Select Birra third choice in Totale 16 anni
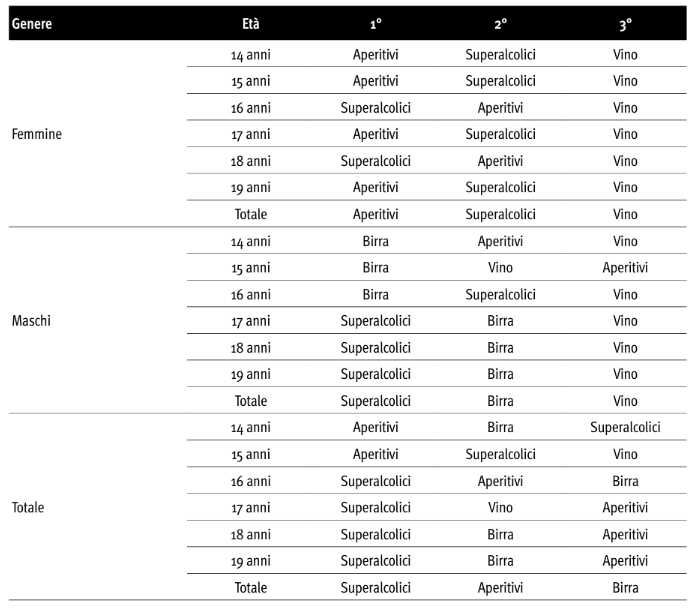The height and width of the screenshot is (611, 700). (625, 481)
